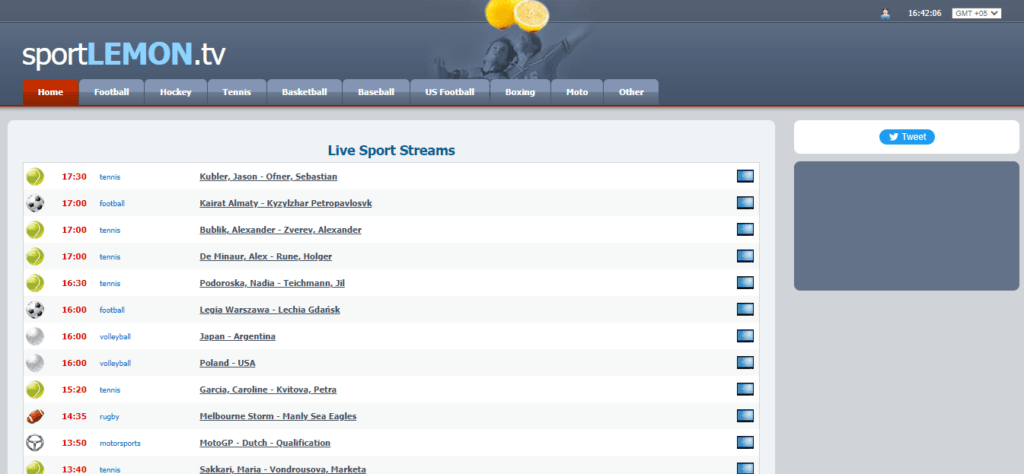1024x474 pixels.
Task: Click the Tweet button
Action: click(906, 137)
